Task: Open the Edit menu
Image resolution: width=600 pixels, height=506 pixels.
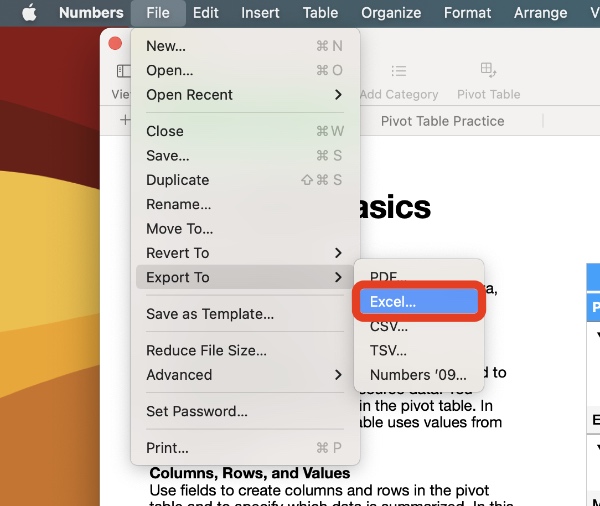Action: point(205,13)
